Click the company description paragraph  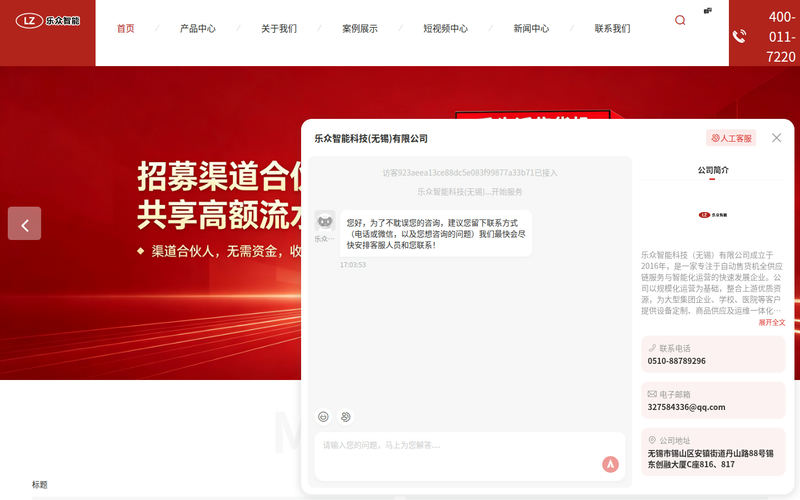(x=711, y=283)
